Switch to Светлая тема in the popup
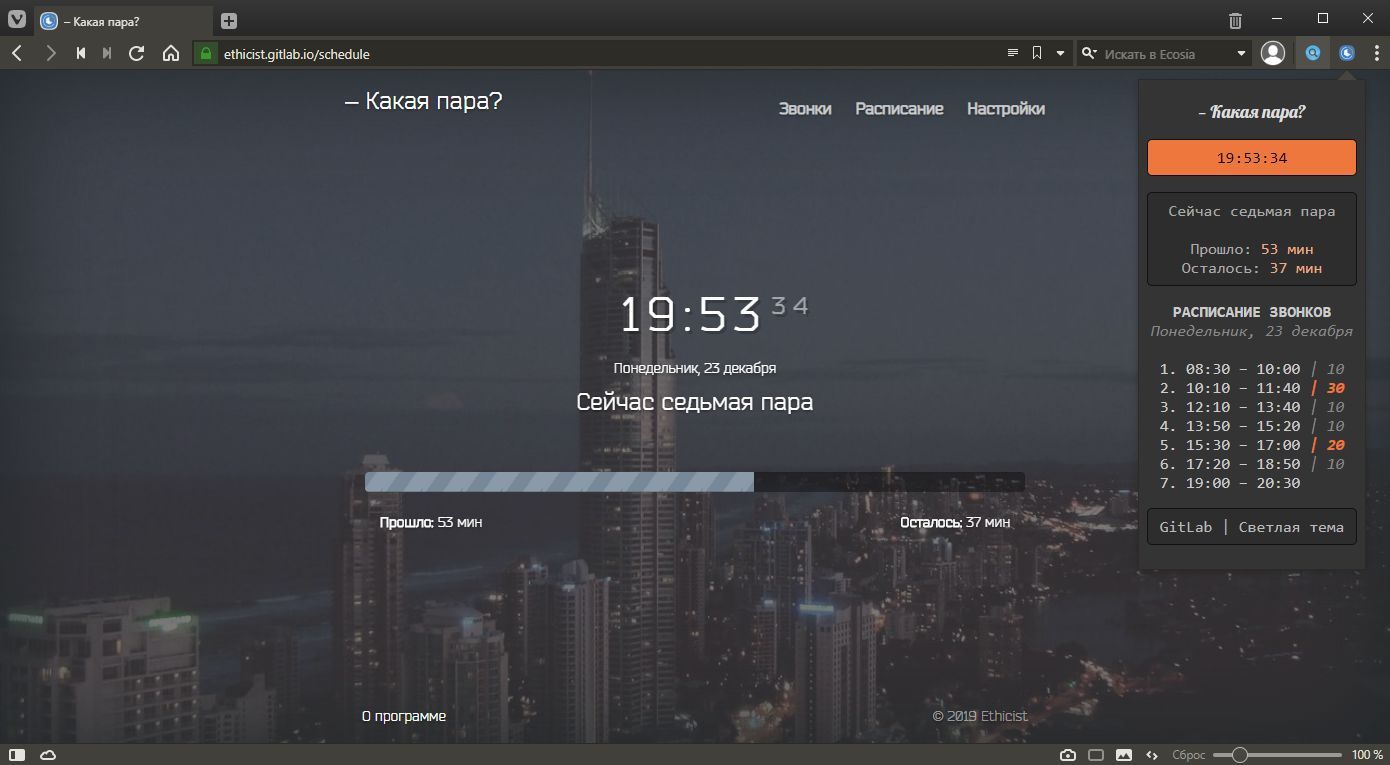The image size is (1390, 765). pyautogui.click(x=1291, y=527)
